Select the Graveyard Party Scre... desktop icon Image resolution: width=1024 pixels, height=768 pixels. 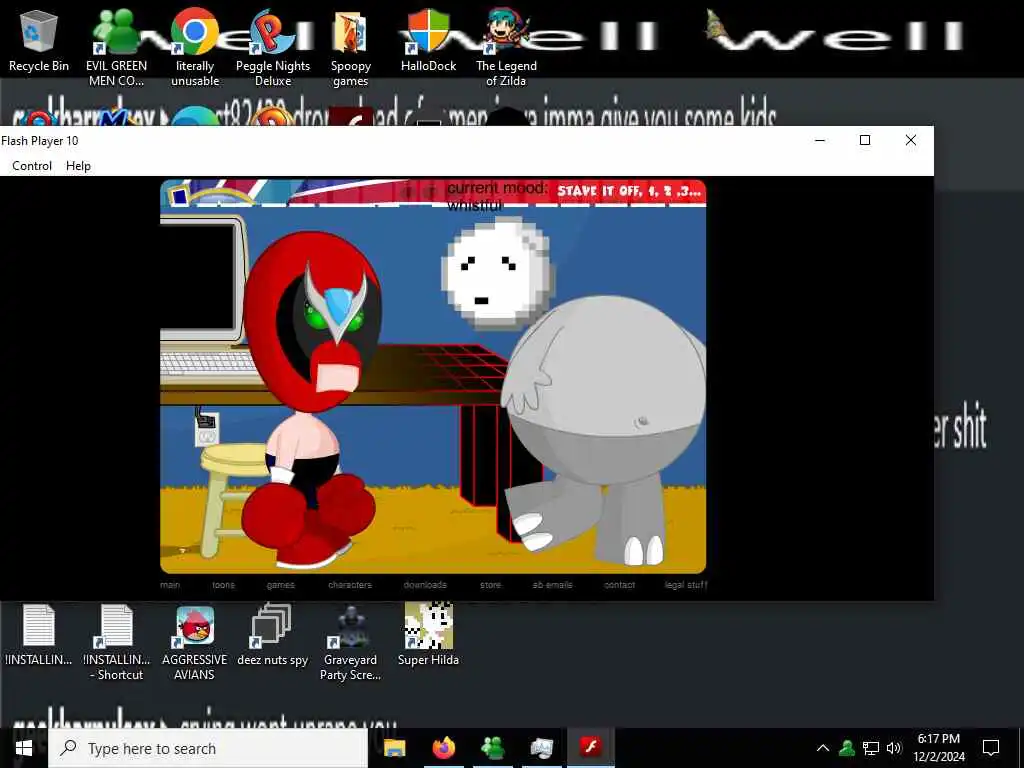(x=351, y=643)
